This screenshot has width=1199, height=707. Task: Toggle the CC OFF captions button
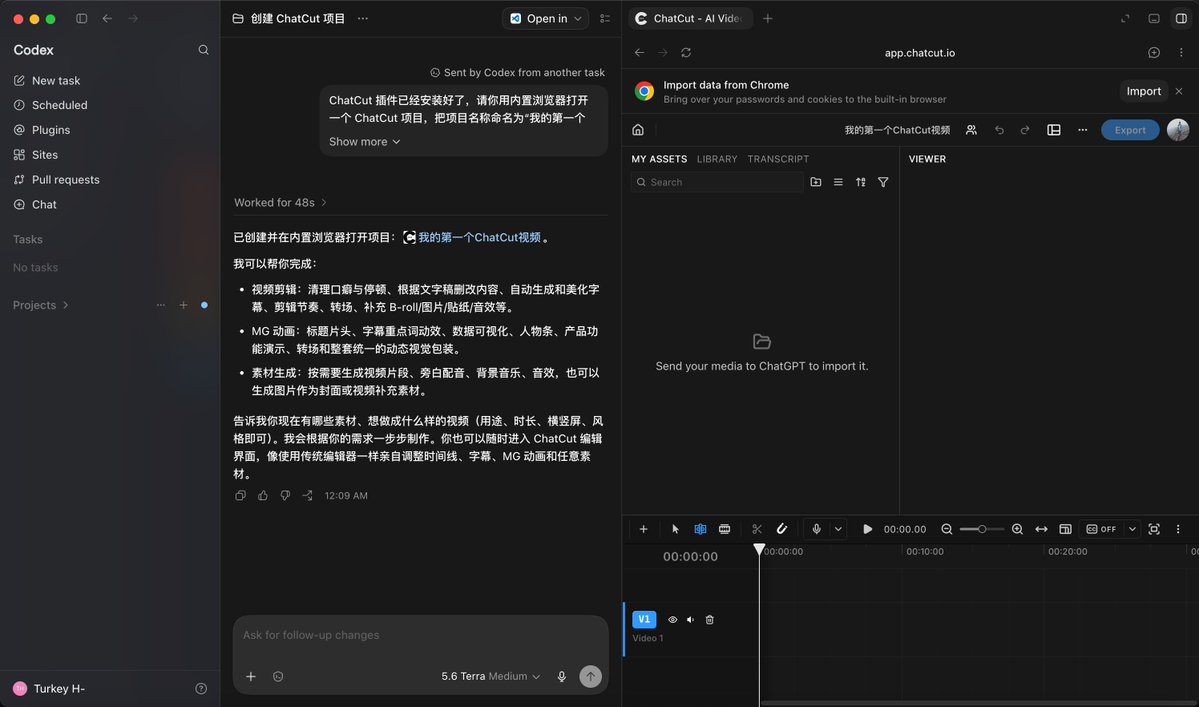tap(1101, 529)
